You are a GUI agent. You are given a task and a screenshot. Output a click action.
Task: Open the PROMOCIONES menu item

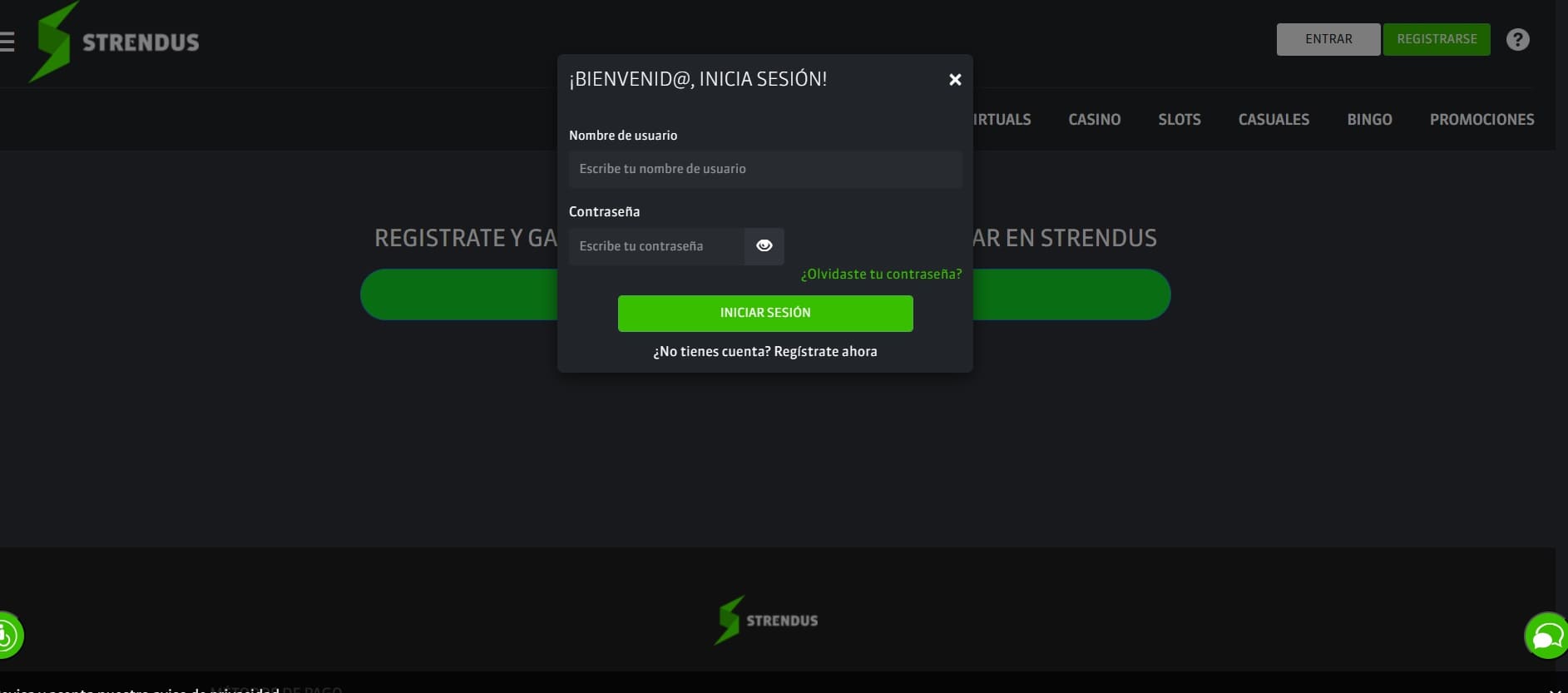[1481, 119]
